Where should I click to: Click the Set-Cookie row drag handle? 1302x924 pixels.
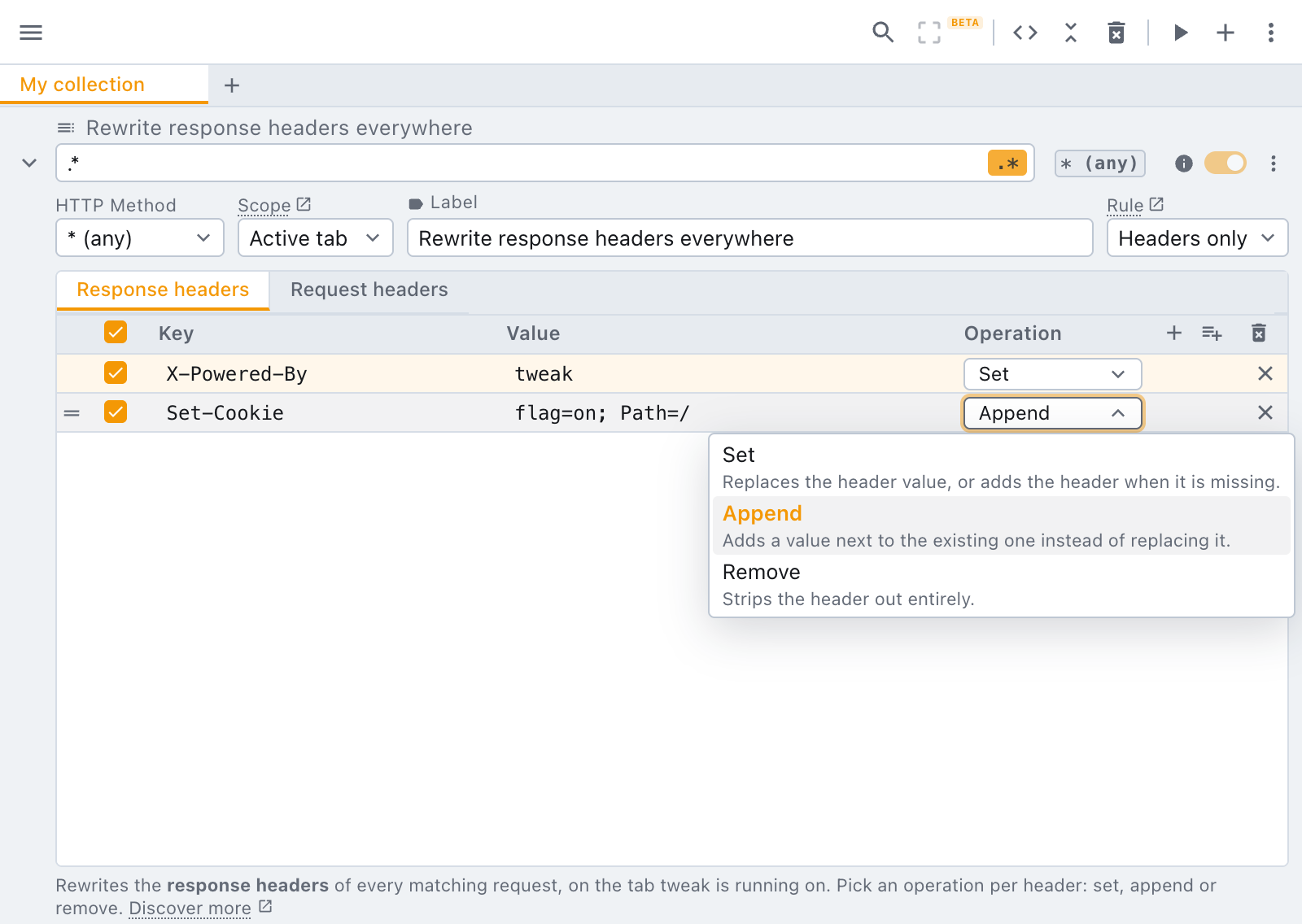click(x=72, y=413)
